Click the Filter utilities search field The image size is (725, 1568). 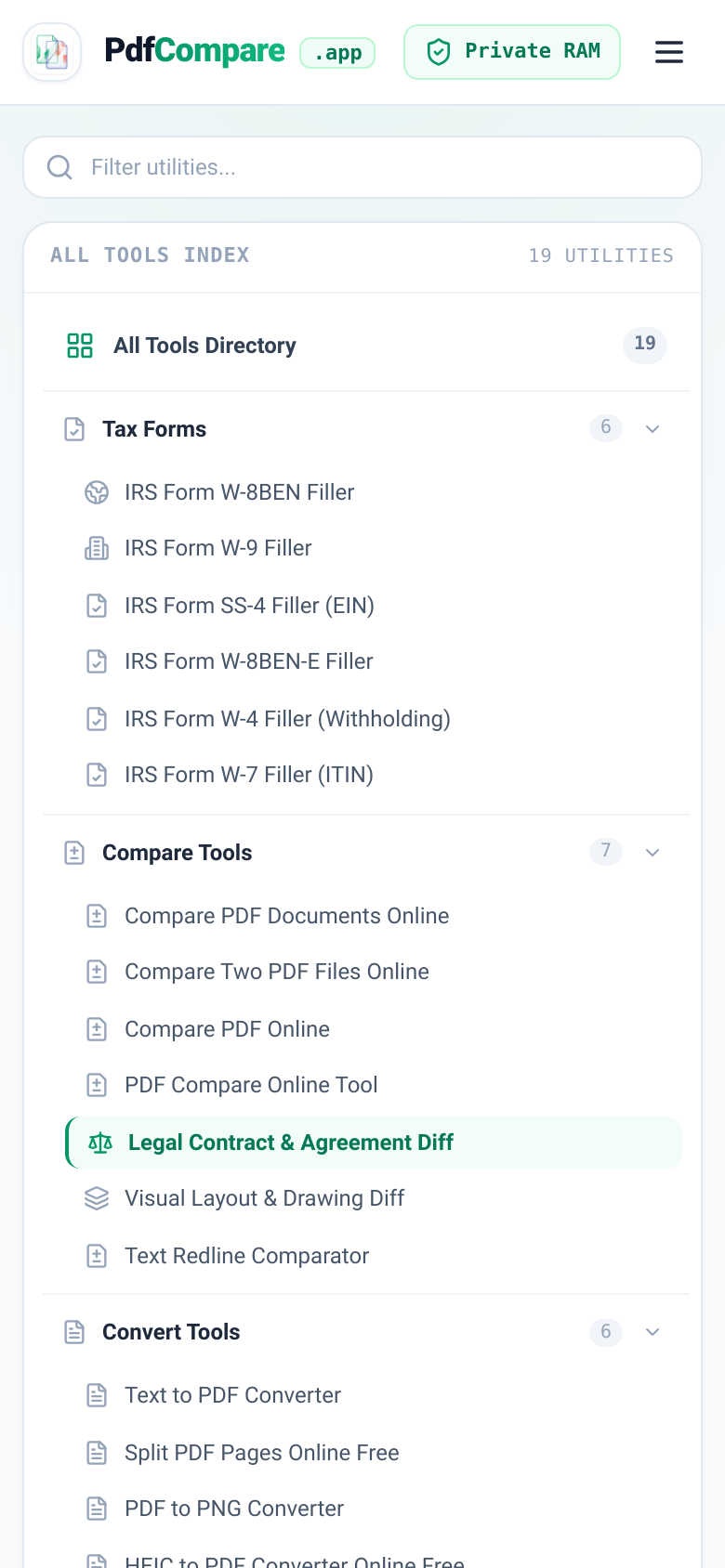click(362, 167)
